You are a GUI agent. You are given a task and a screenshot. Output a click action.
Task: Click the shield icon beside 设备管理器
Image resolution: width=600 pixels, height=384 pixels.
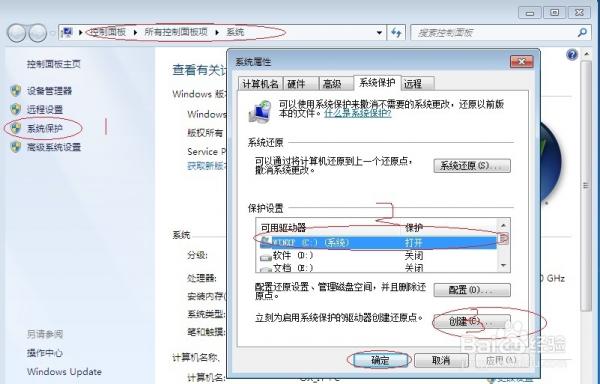tap(16, 91)
